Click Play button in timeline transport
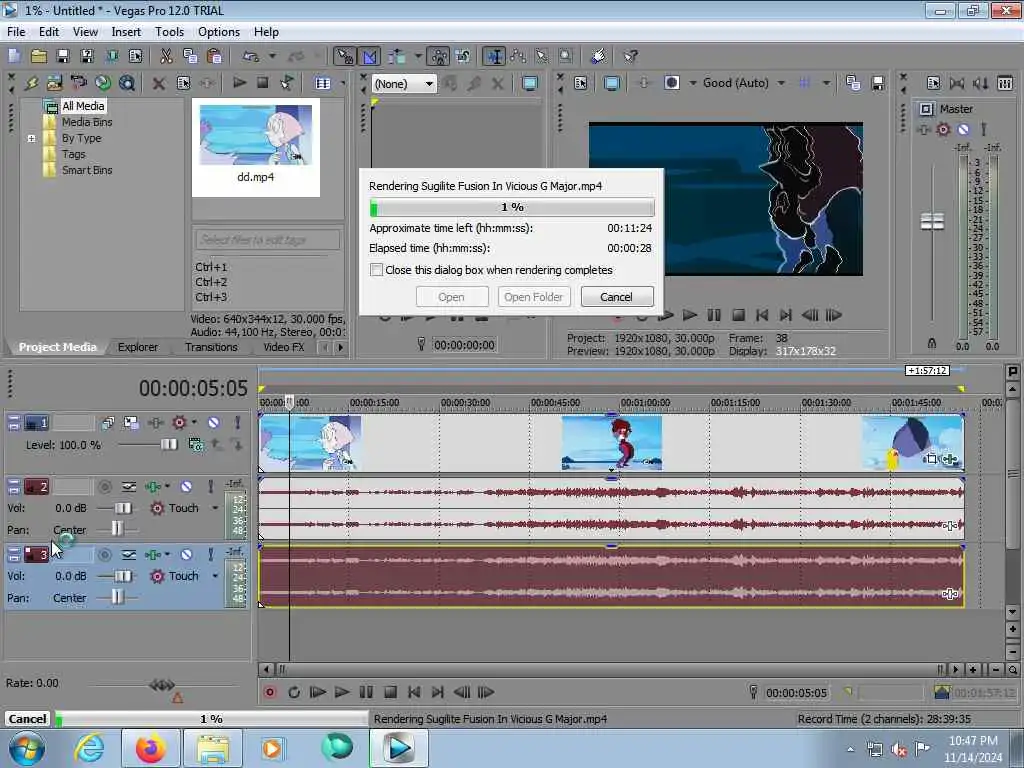The width and height of the screenshot is (1024, 768). pos(342,692)
